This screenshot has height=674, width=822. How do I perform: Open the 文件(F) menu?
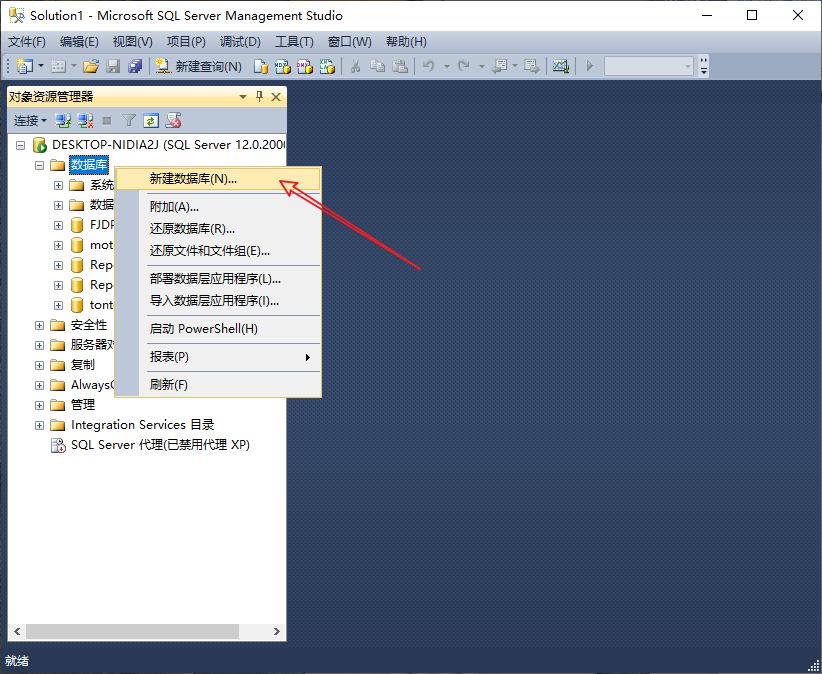click(27, 41)
